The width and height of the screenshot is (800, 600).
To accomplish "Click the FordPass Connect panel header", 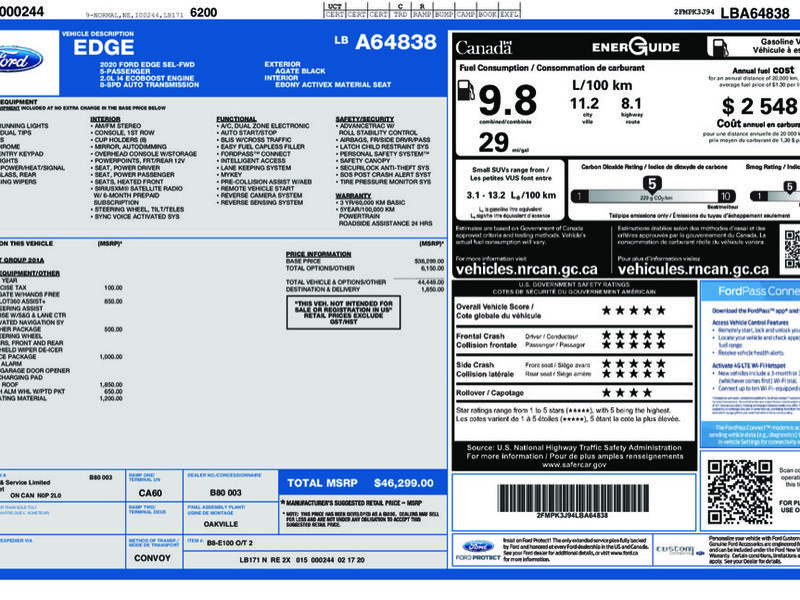I will (x=750, y=291).
